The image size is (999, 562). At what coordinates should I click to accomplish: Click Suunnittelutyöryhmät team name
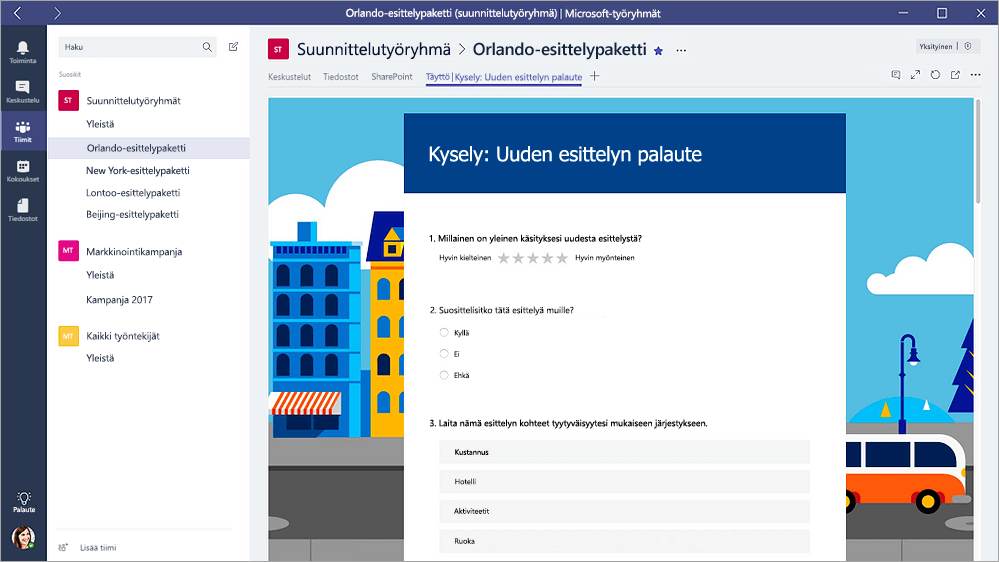[133, 101]
